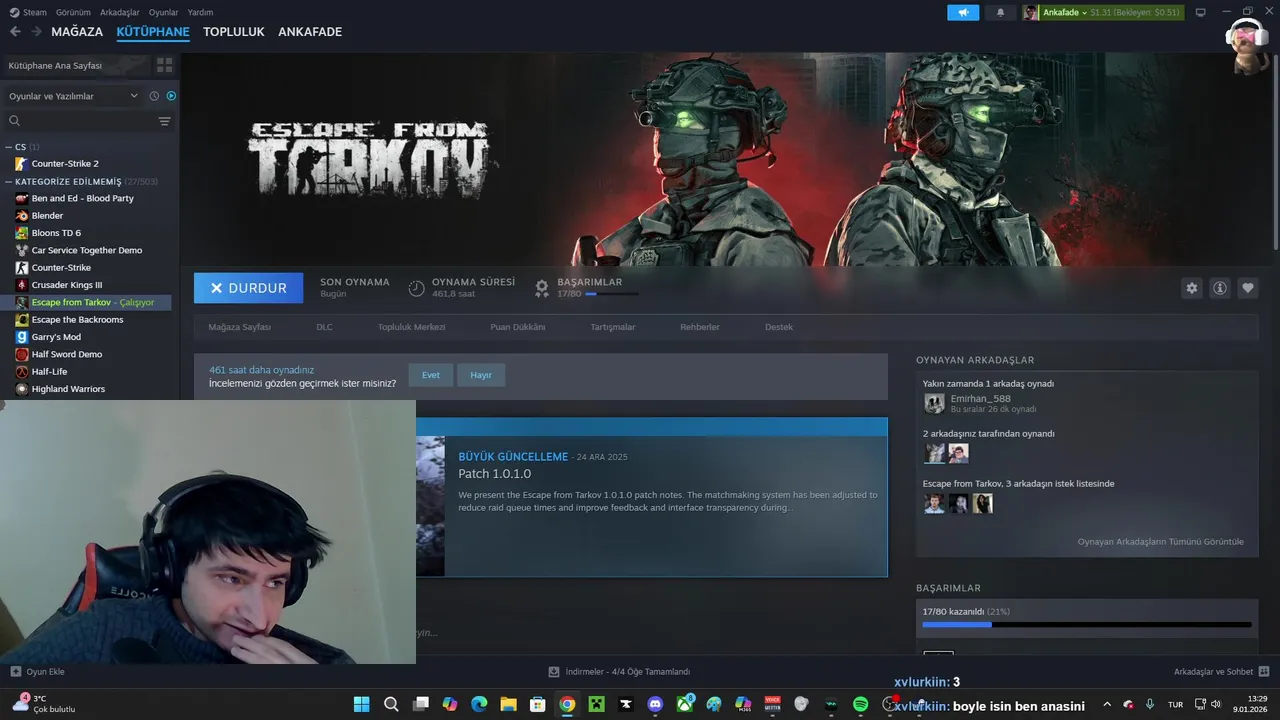Click the achievements gear badge icon
1280x720 pixels.
click(x=541, y=288)
